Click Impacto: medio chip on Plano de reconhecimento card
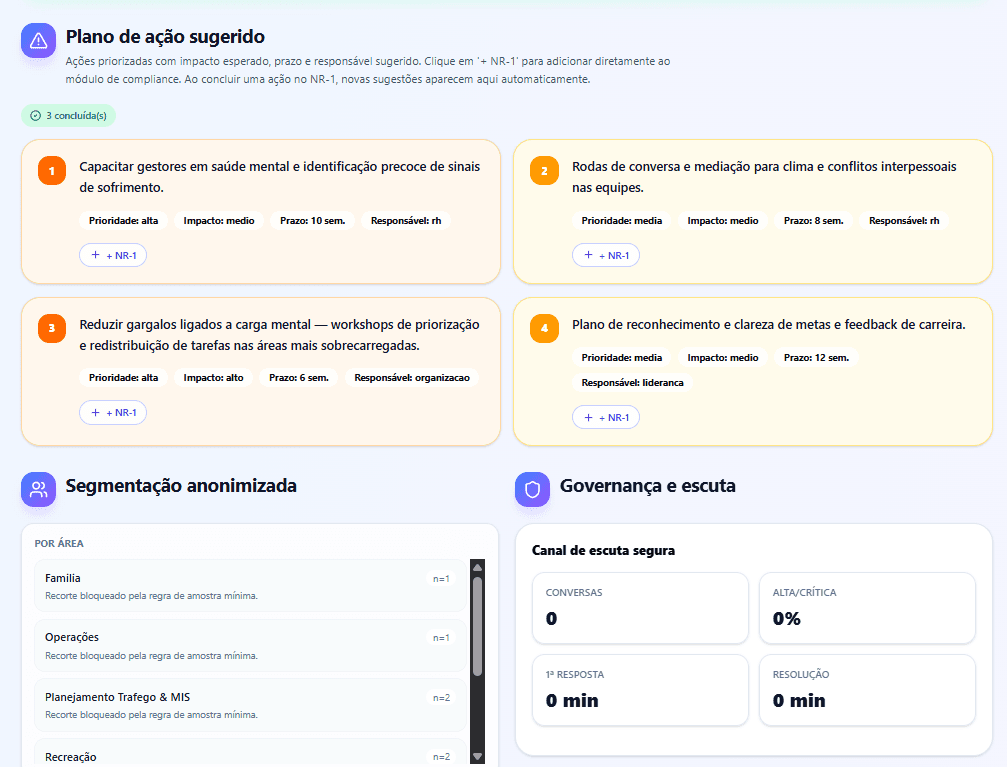The height and width of the screenshot is (767, 1007). click(722, 357)
